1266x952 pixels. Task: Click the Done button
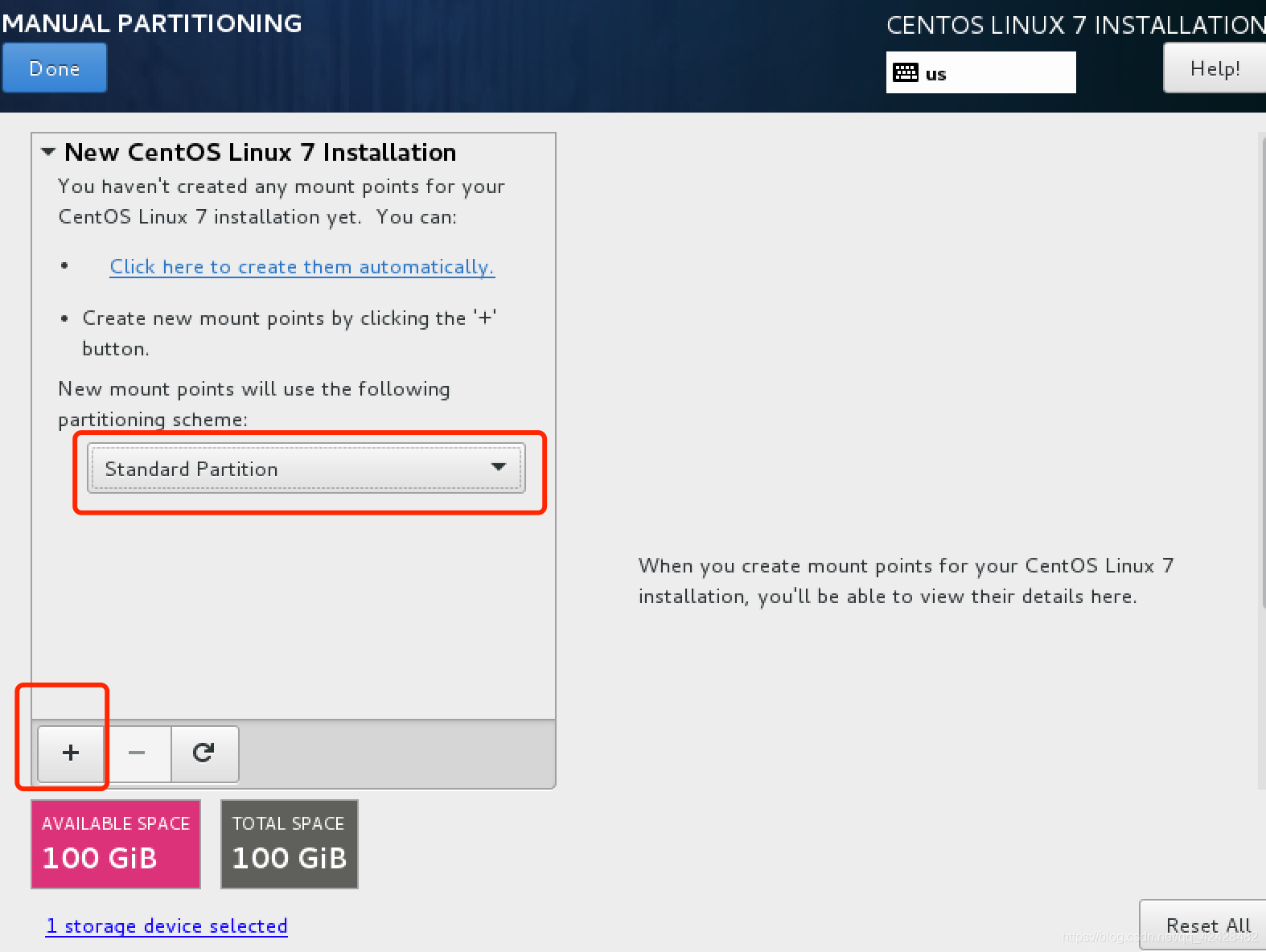[x=55, y=68]
